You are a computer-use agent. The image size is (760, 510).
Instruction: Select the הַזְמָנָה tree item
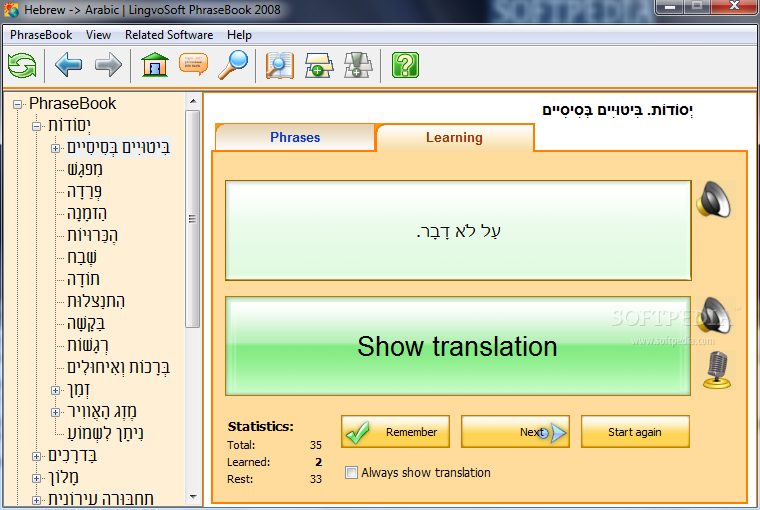click(x=87, y=213)
